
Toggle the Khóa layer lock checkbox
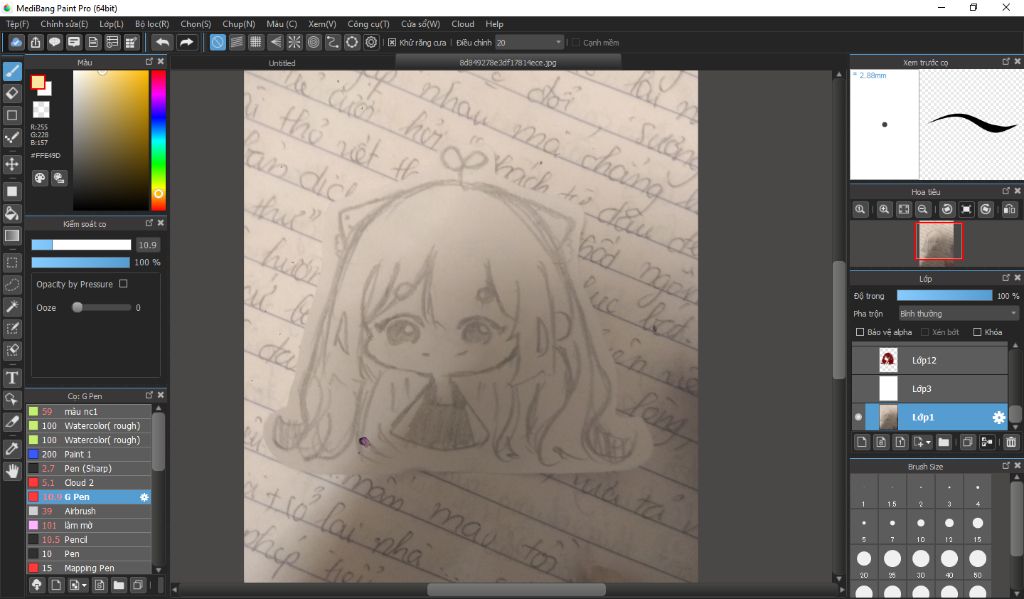(977, 332)
